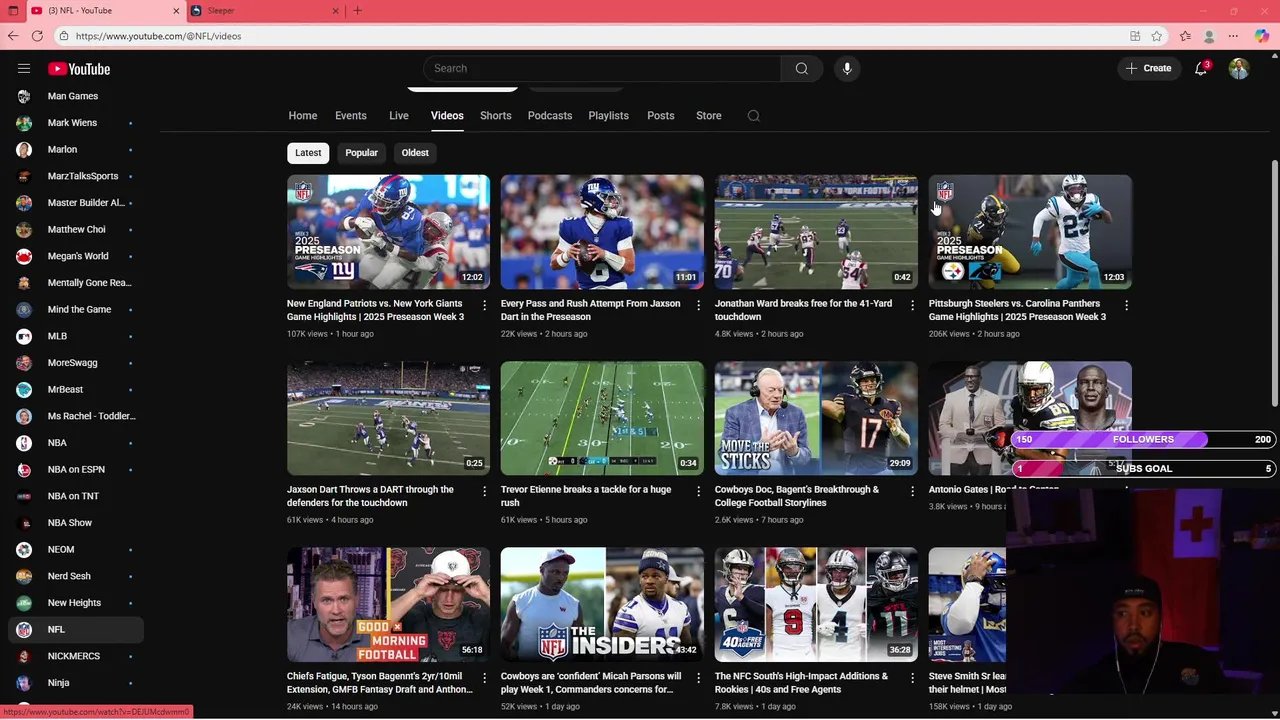The image size is (1280, 720).
Task: Switch to the Sleeper browser tab
Action: click(265, 11)
